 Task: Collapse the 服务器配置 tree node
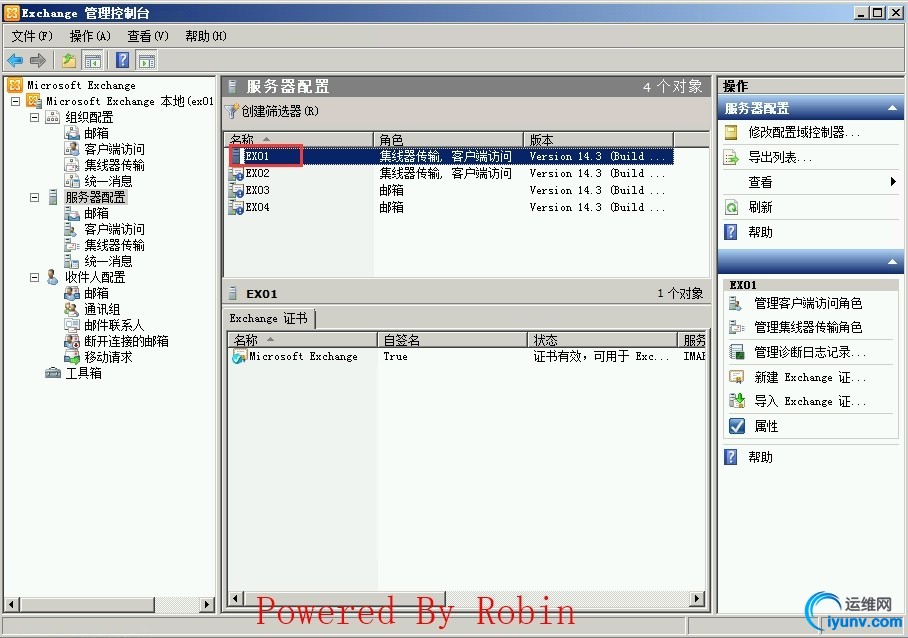pos(34,197)
